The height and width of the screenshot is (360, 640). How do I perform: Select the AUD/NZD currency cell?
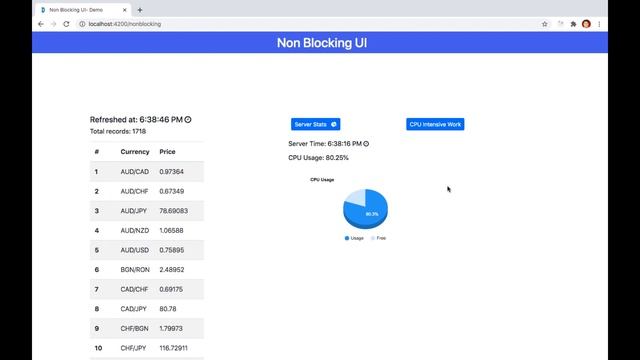click(x=135, y=230)
